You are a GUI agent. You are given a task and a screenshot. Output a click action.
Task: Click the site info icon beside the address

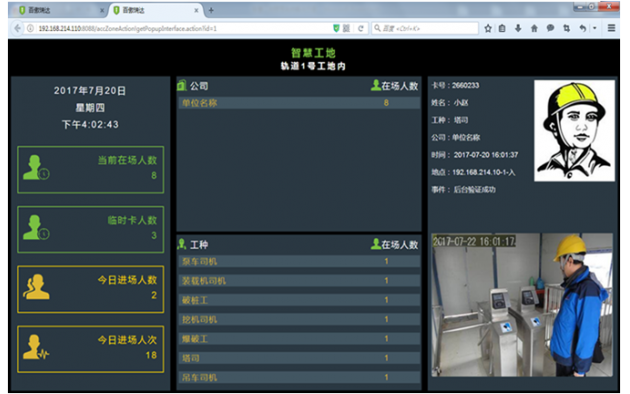click(x=30, y=29)
